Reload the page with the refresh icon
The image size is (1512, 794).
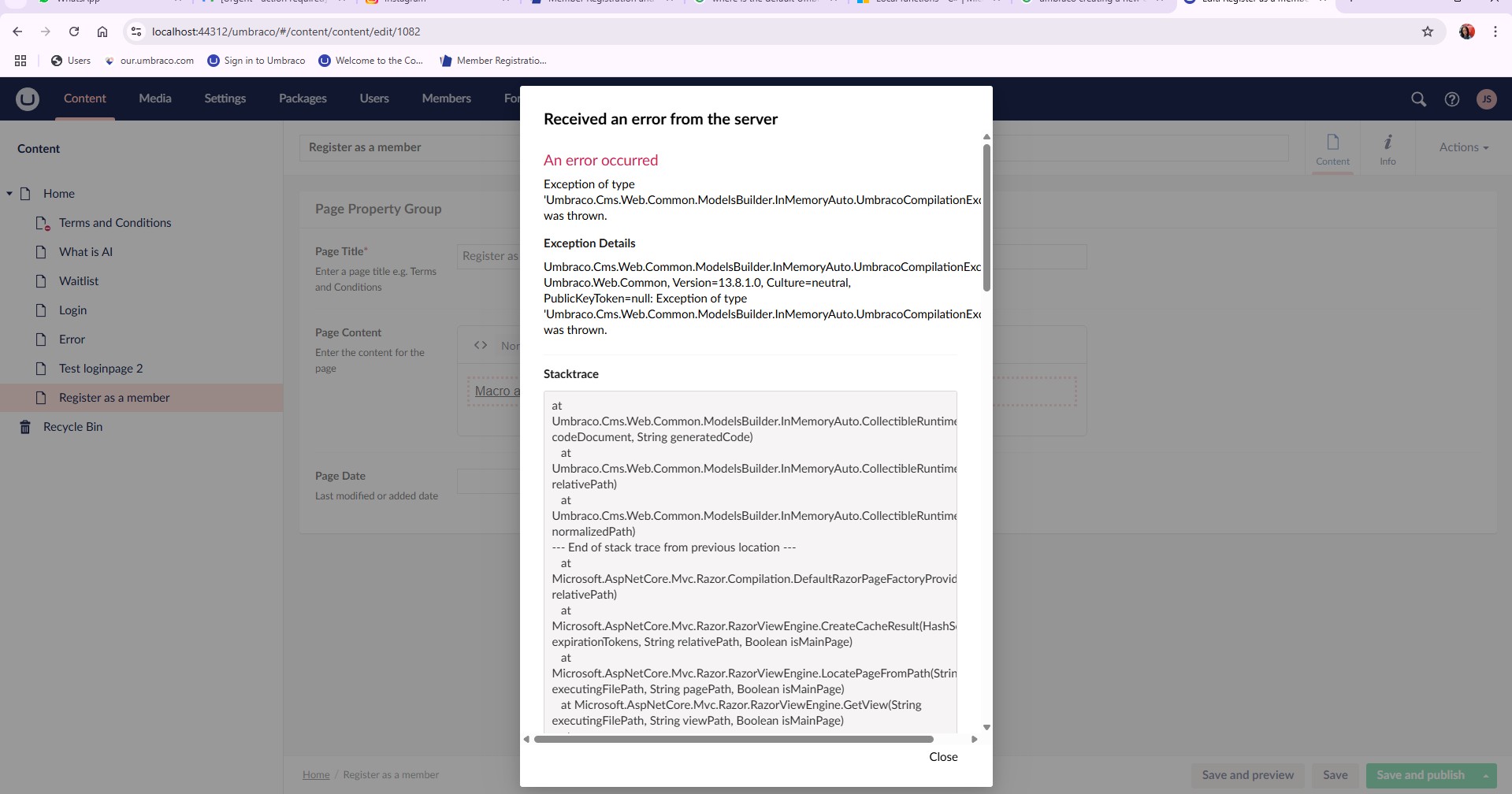pyautogui.click(x=74, y=32)
